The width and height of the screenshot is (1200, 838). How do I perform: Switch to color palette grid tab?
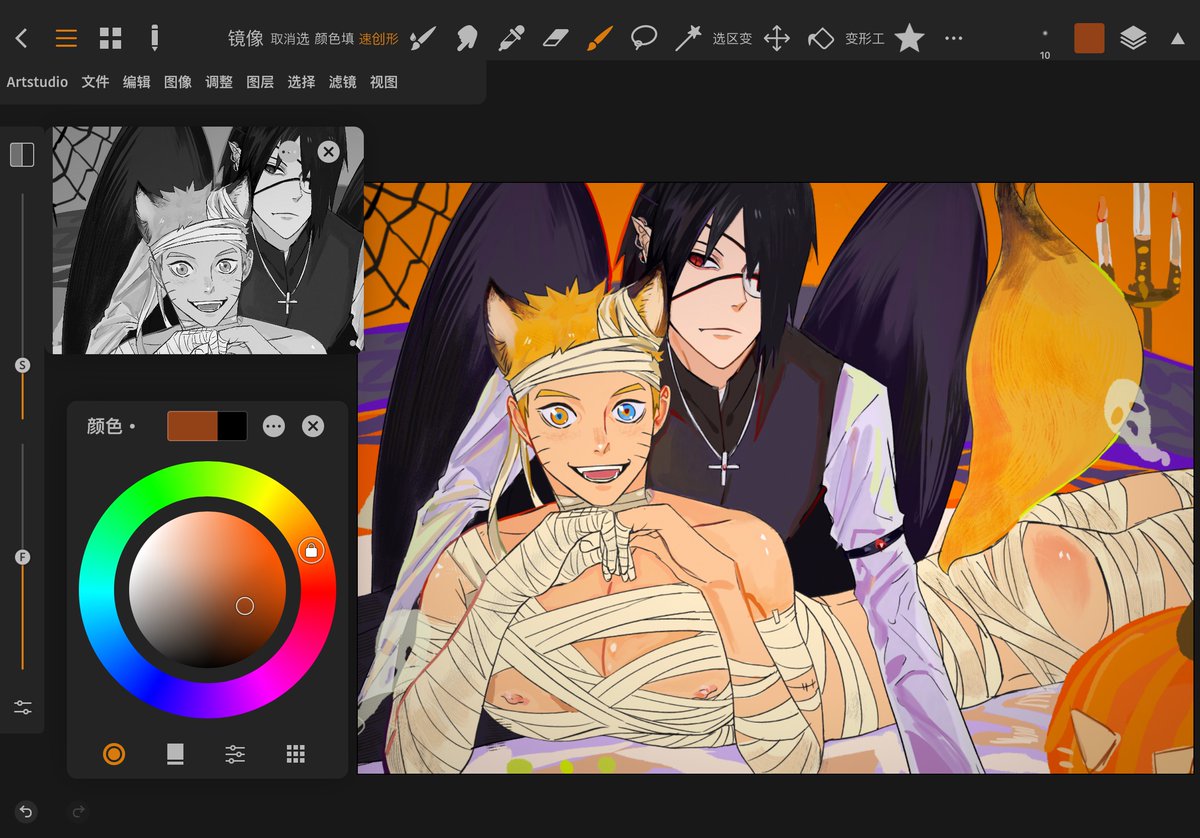click(x=295, y=754)
